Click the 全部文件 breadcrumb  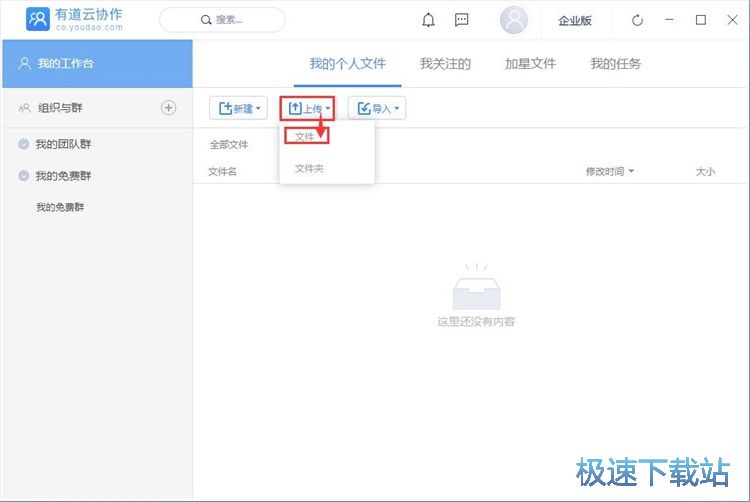click(x=229, y=145)
